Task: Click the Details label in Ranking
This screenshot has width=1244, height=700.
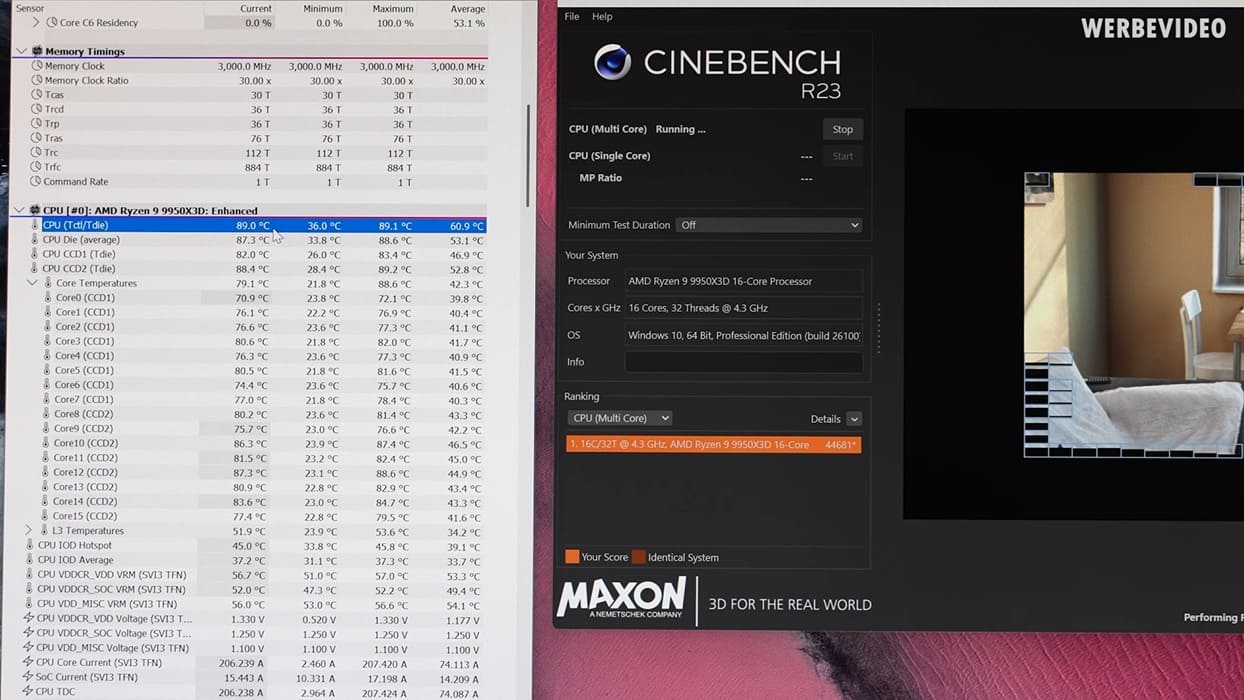Action: pyautogui.click(x=825, y=419)
